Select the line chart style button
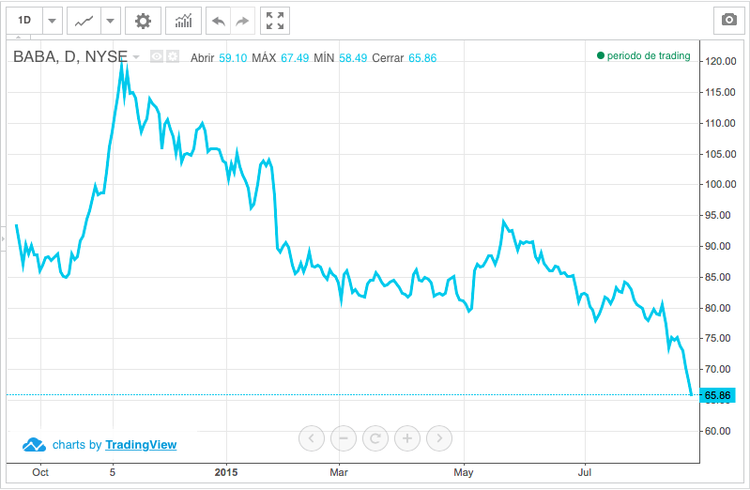The height and width of the screenshot is (490, 750). (x=86, y=21)
